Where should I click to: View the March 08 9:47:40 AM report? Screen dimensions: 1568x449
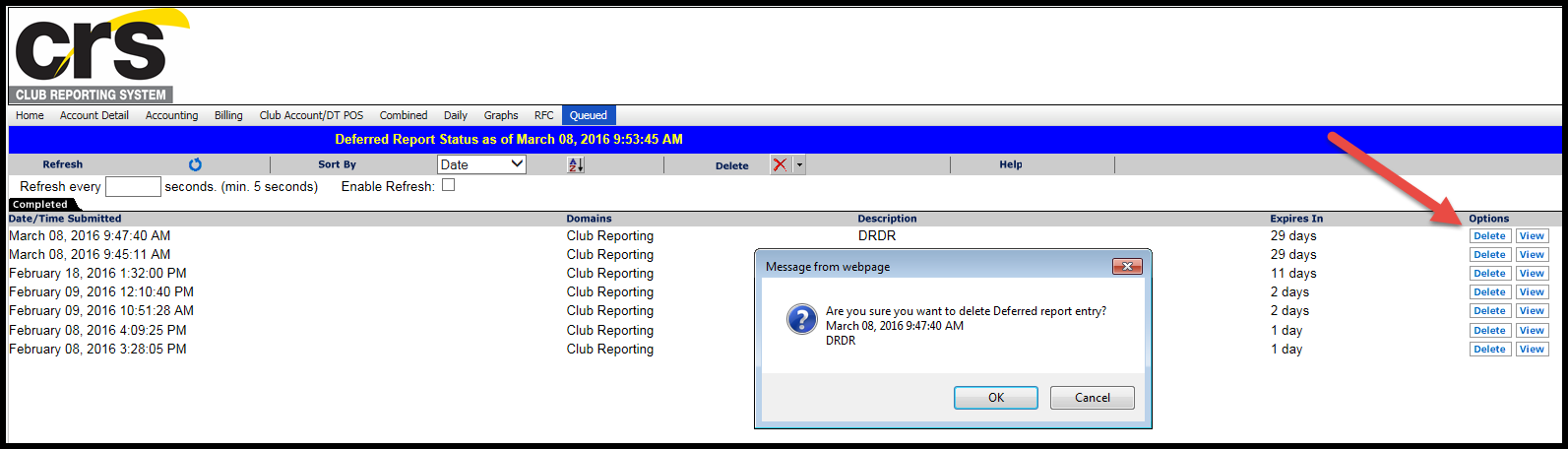pos(1532,236)
